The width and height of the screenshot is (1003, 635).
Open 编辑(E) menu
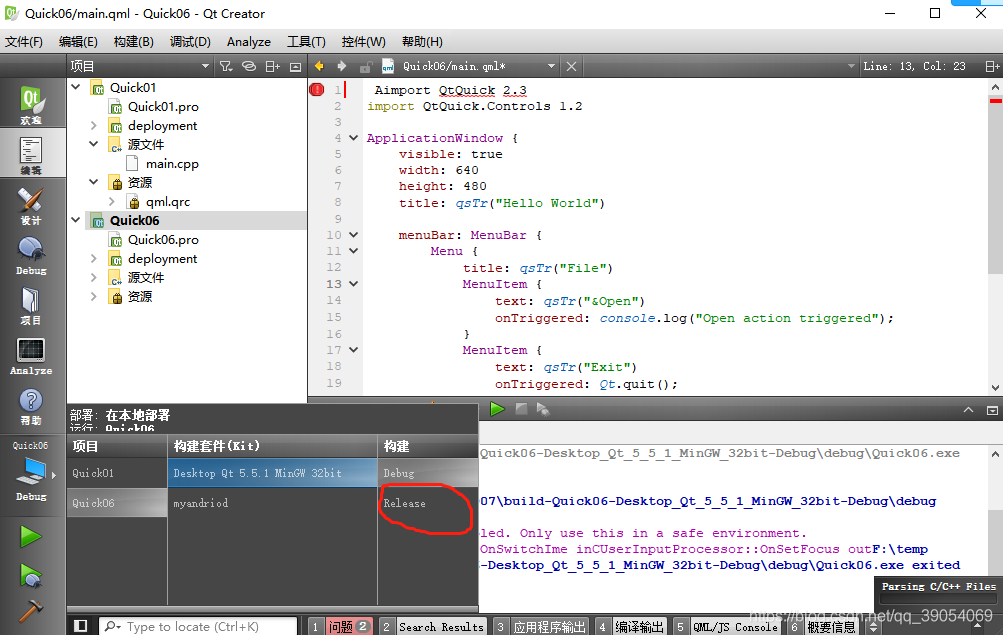[x=78, y=42]
